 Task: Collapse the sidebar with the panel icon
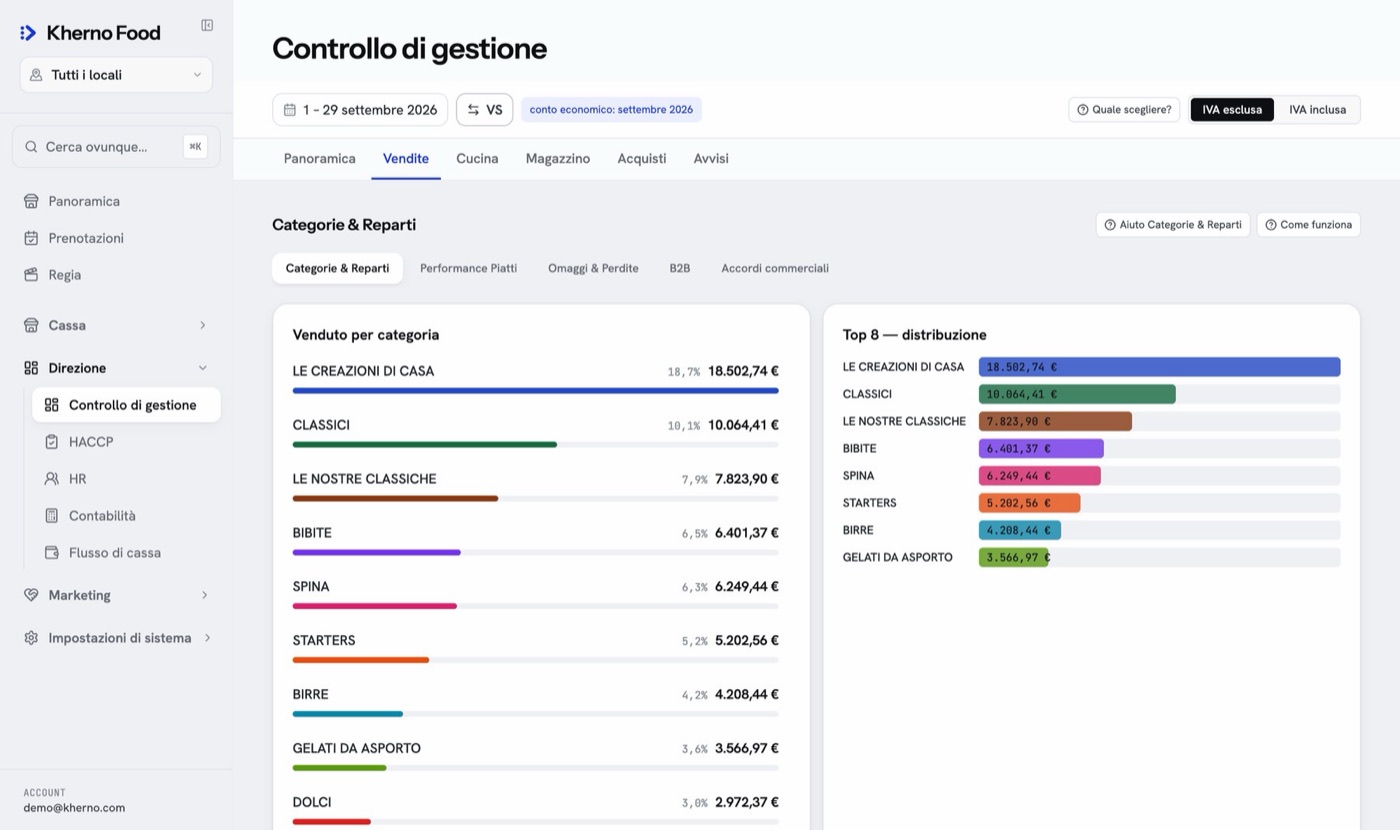[x=207, y=25]
